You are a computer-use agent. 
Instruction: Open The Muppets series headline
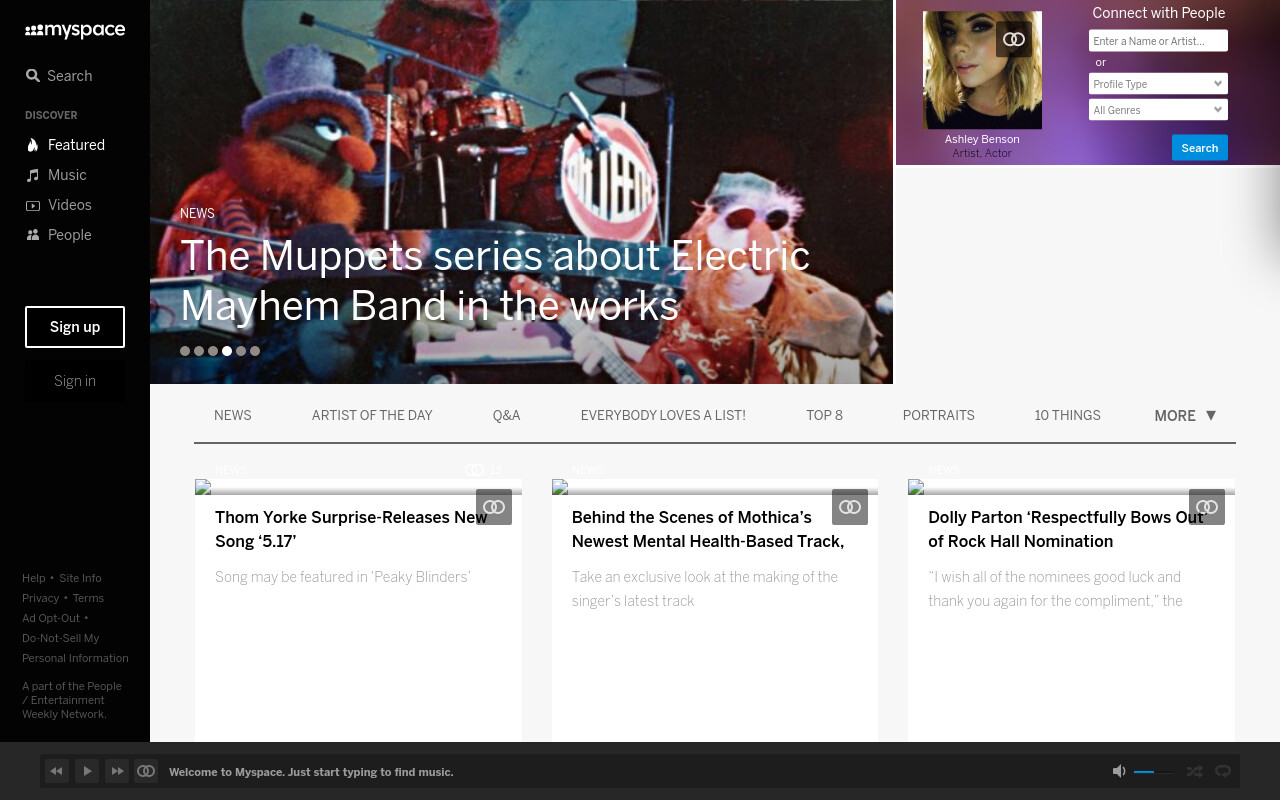[495, 281]
